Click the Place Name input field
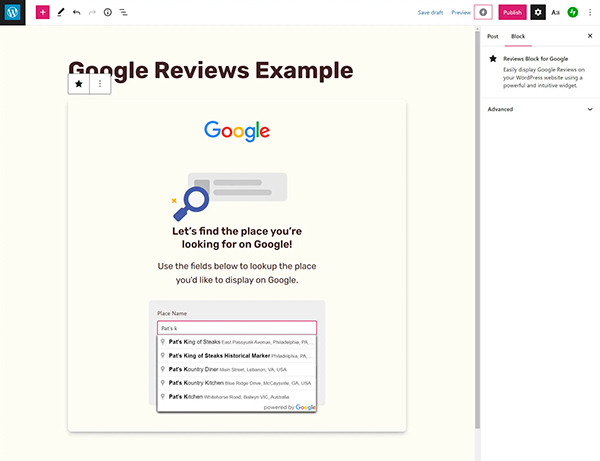This screenshot has width=600, height=461. point(237,328)
